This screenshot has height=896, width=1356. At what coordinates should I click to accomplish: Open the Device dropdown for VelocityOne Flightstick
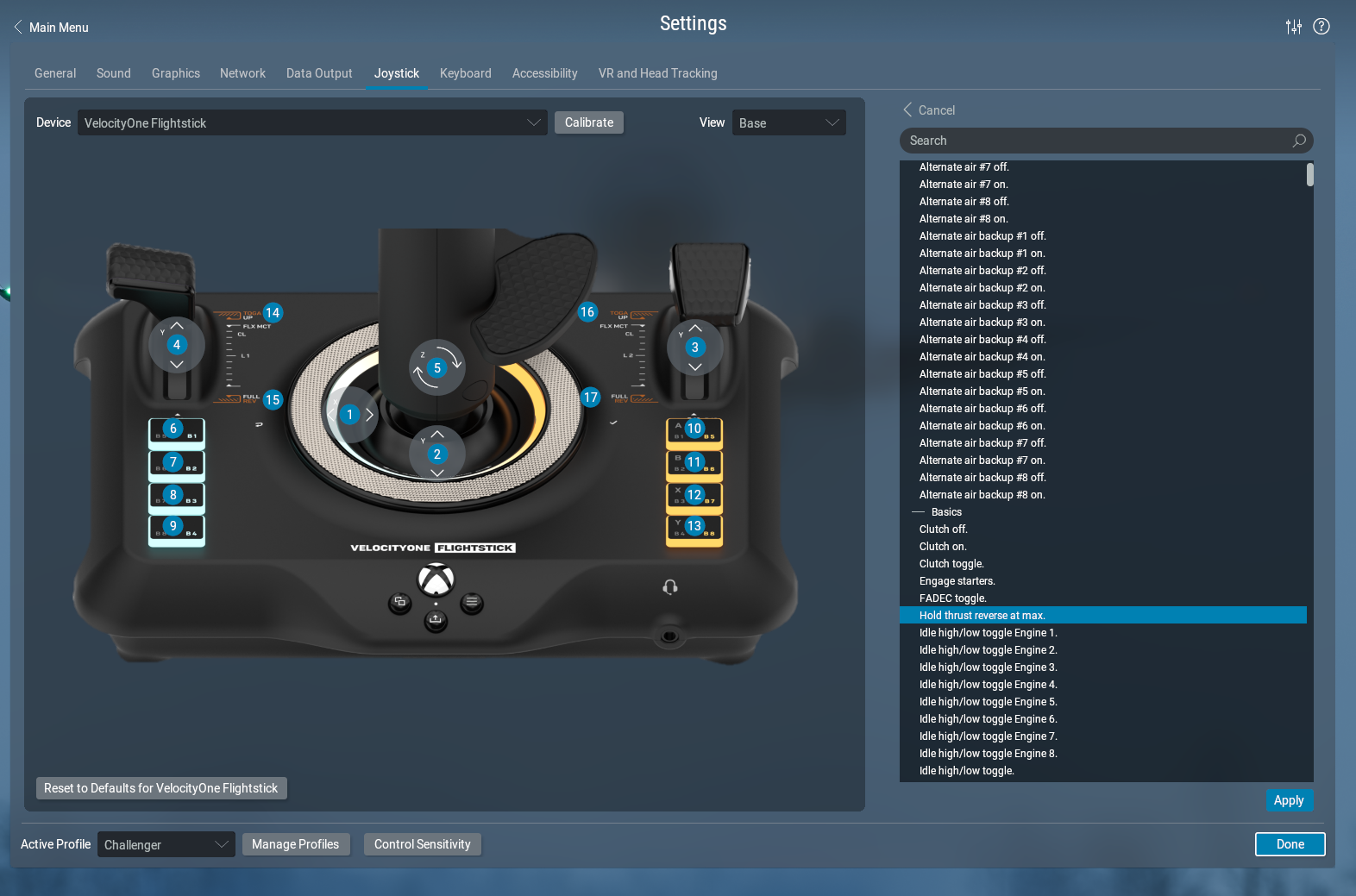coord(312,123)
